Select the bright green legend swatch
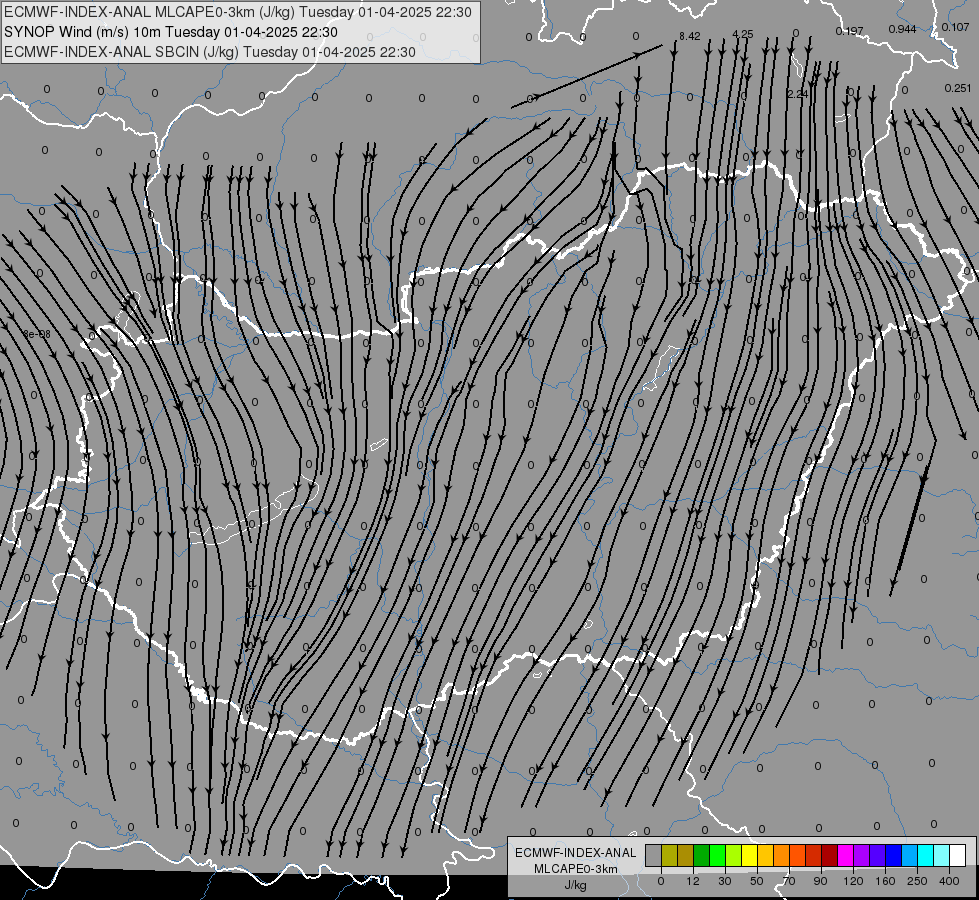Image resolution: width=979 pixels, height=900 pixels. coord(717,855)
